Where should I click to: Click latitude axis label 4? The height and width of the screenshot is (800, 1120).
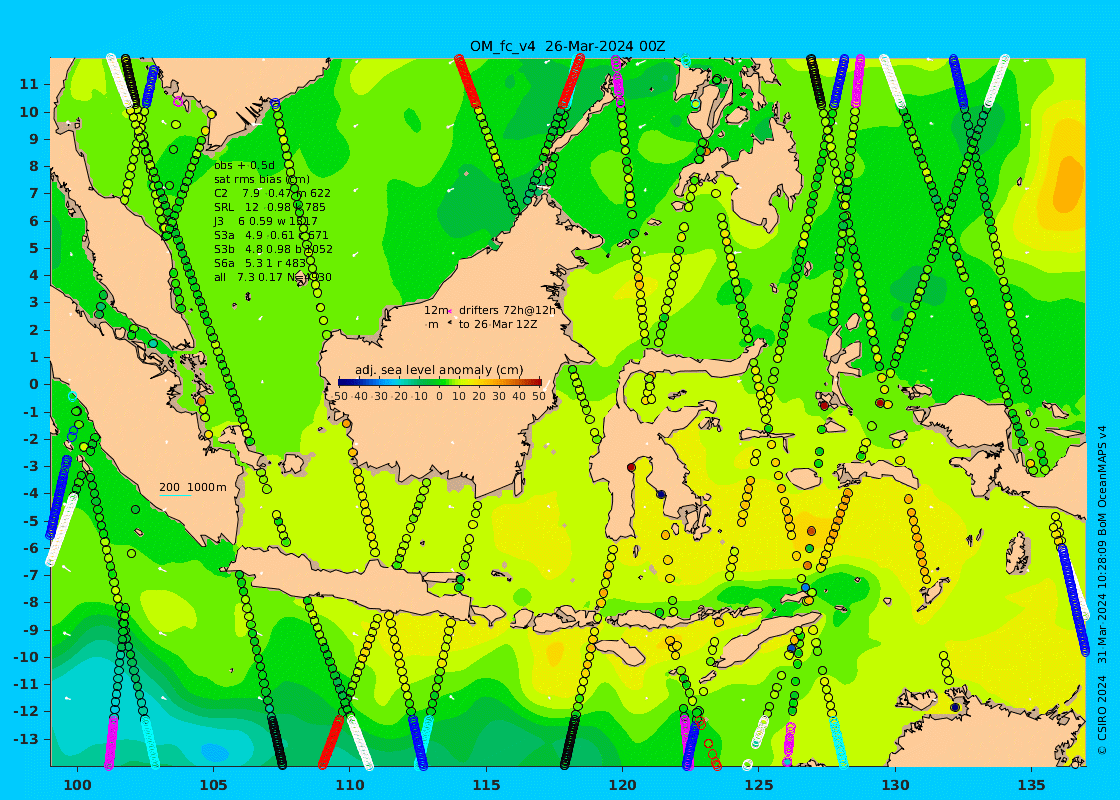(33, 275)
